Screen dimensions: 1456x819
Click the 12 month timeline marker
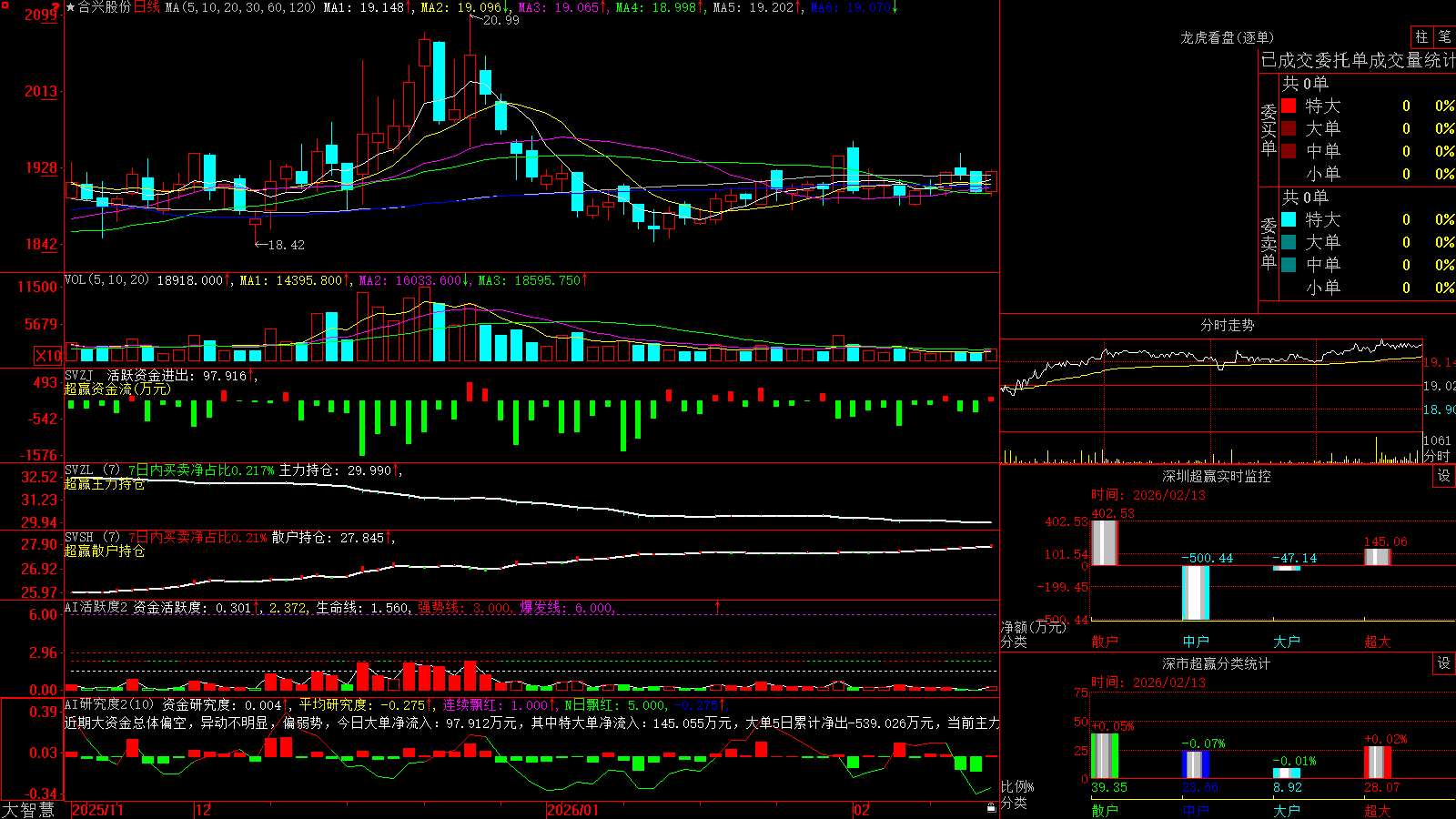click(x=203, y=810)
